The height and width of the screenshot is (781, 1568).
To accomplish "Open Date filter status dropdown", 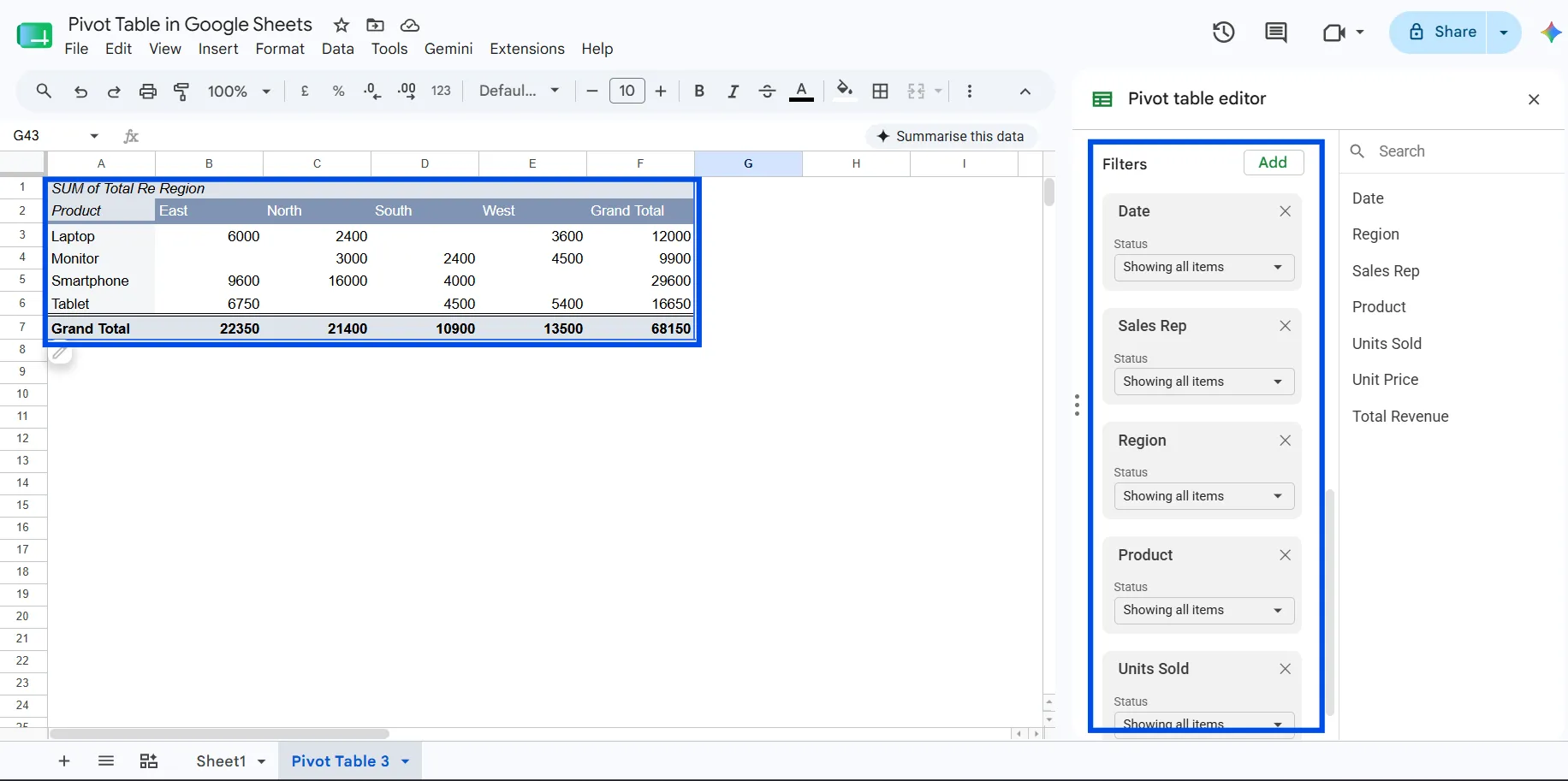I will point(1204,267).
